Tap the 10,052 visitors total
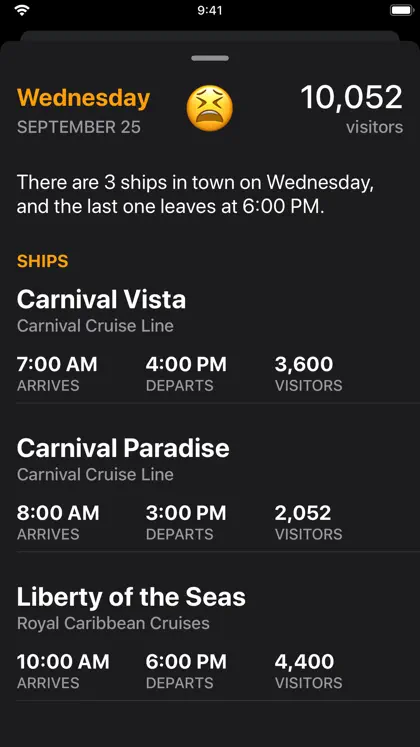Screen dimensions: 420x747 [351, 108]
